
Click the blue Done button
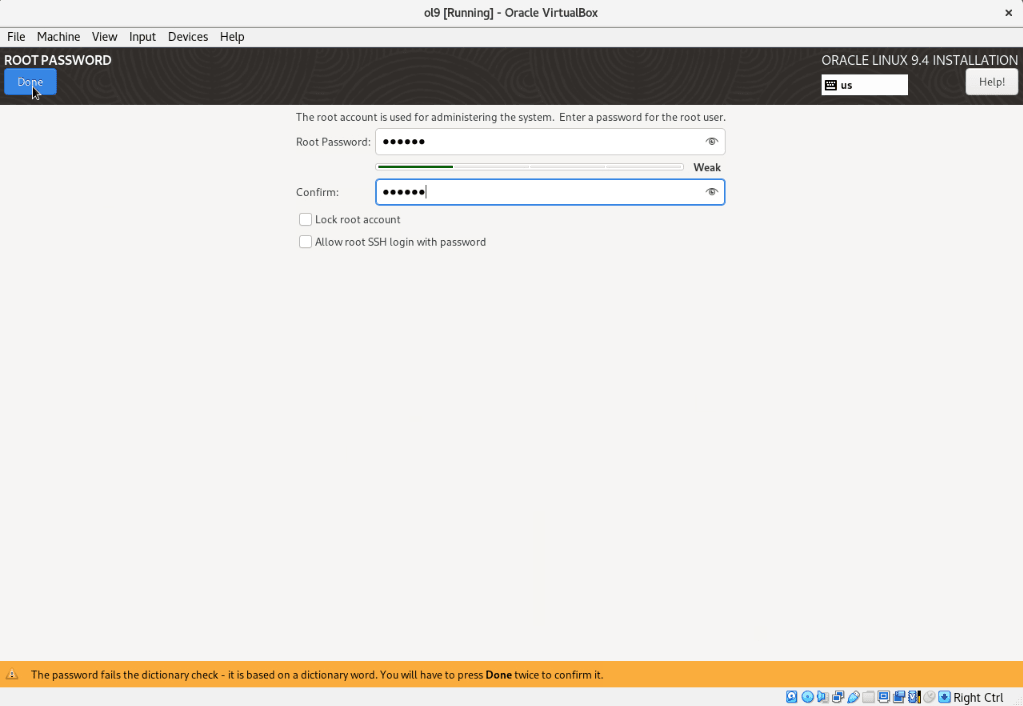(30, 82)
